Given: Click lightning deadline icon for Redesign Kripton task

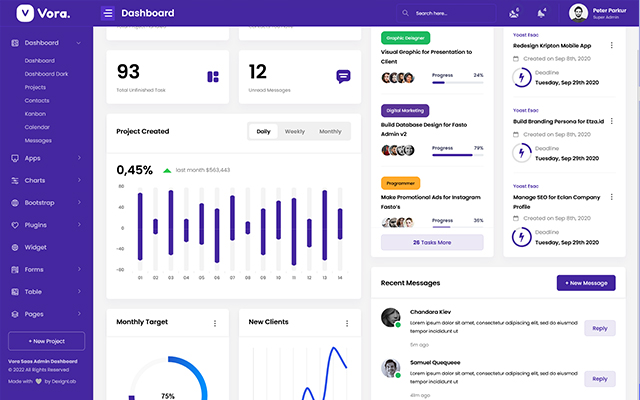Looking at the screenshot, I should point(521,77).
